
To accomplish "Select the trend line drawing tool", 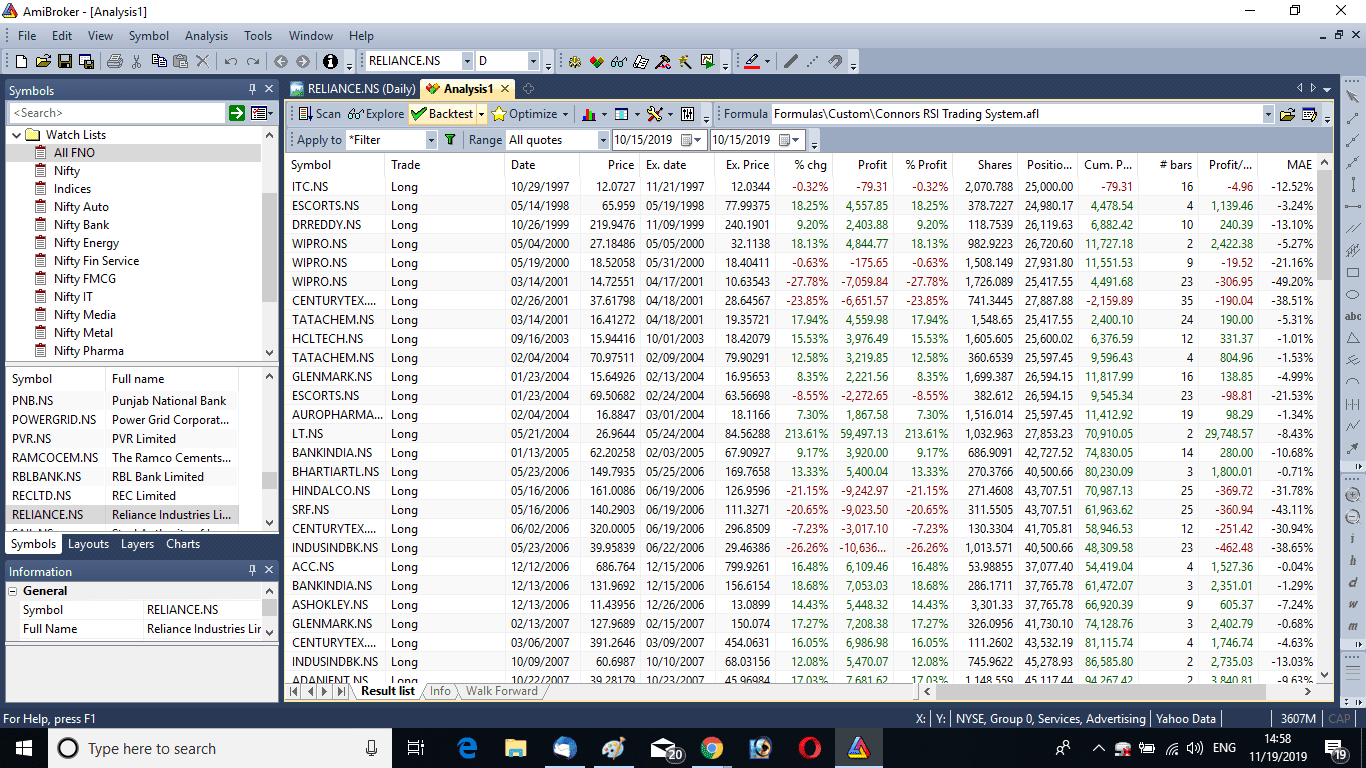I will click(x=1353, y=119).
